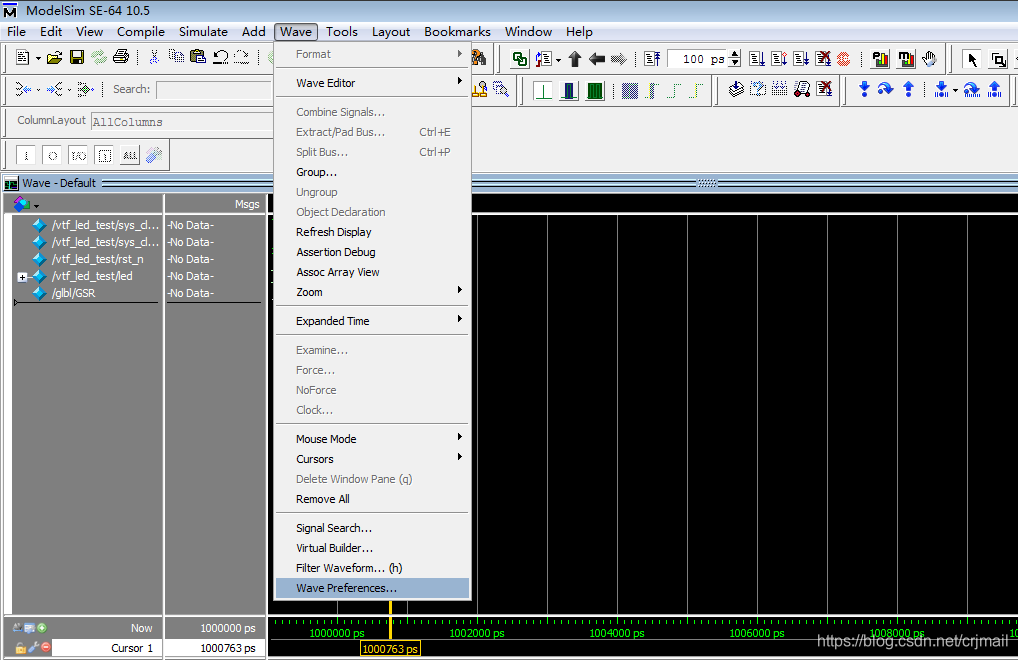
Task: Click the wide green waveform shape button
Action: pyautogui.click(x=595, y=90)
